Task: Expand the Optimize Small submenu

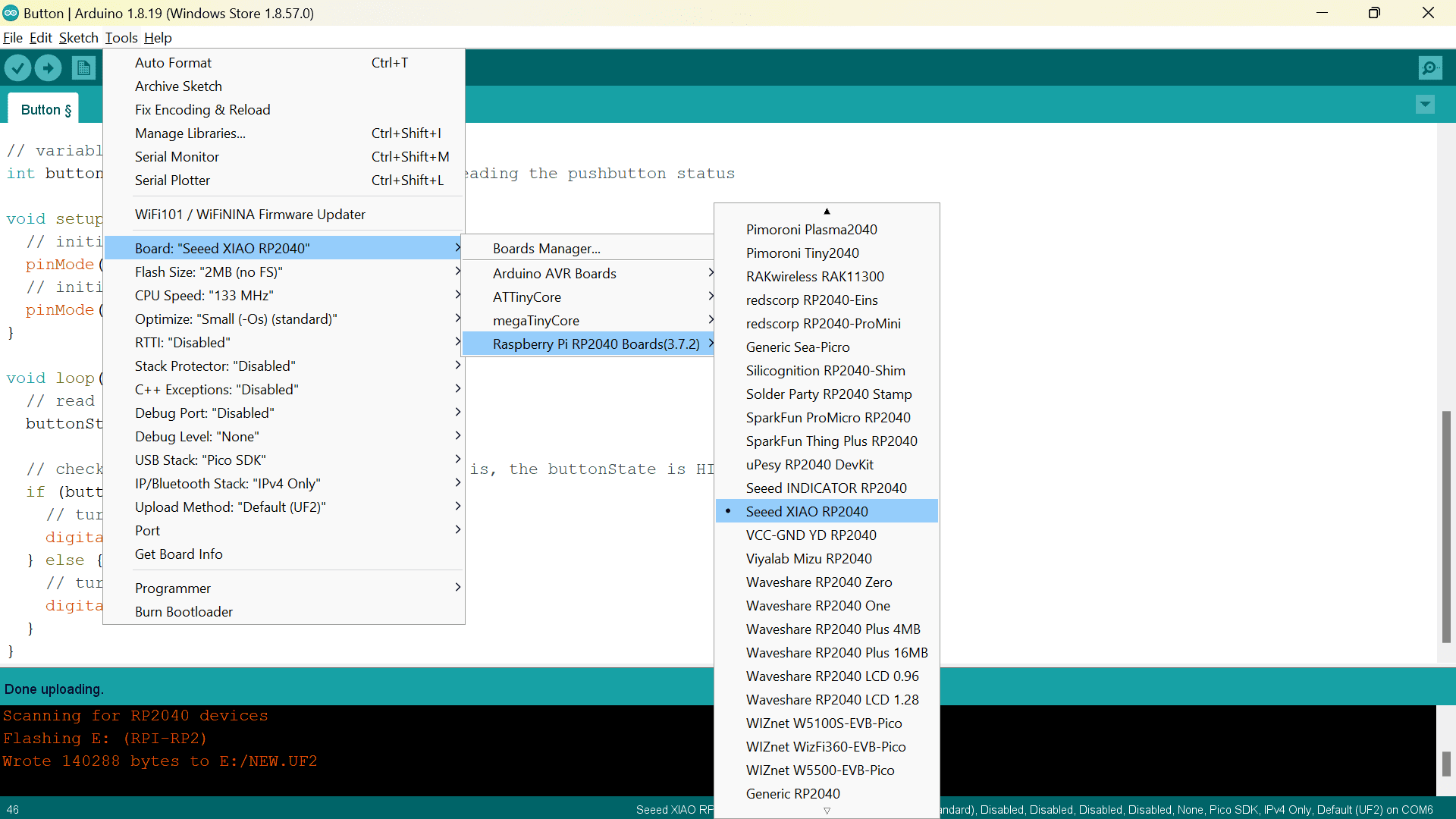Action: click(284, 318)
